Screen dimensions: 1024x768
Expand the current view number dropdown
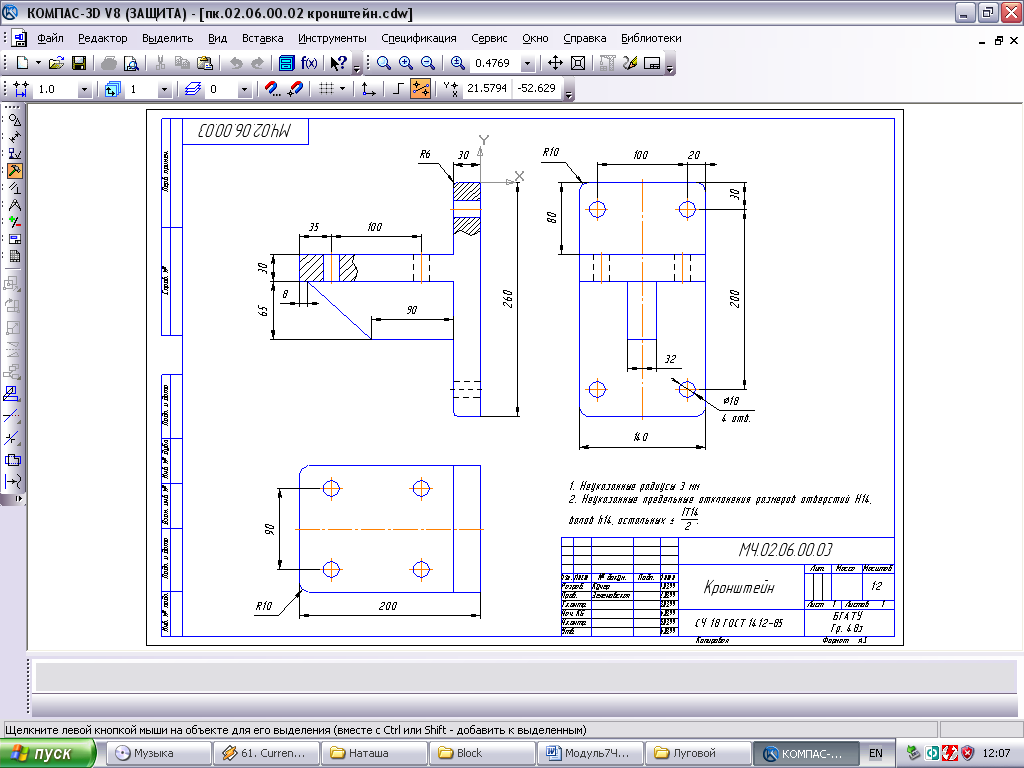point(164,89)
